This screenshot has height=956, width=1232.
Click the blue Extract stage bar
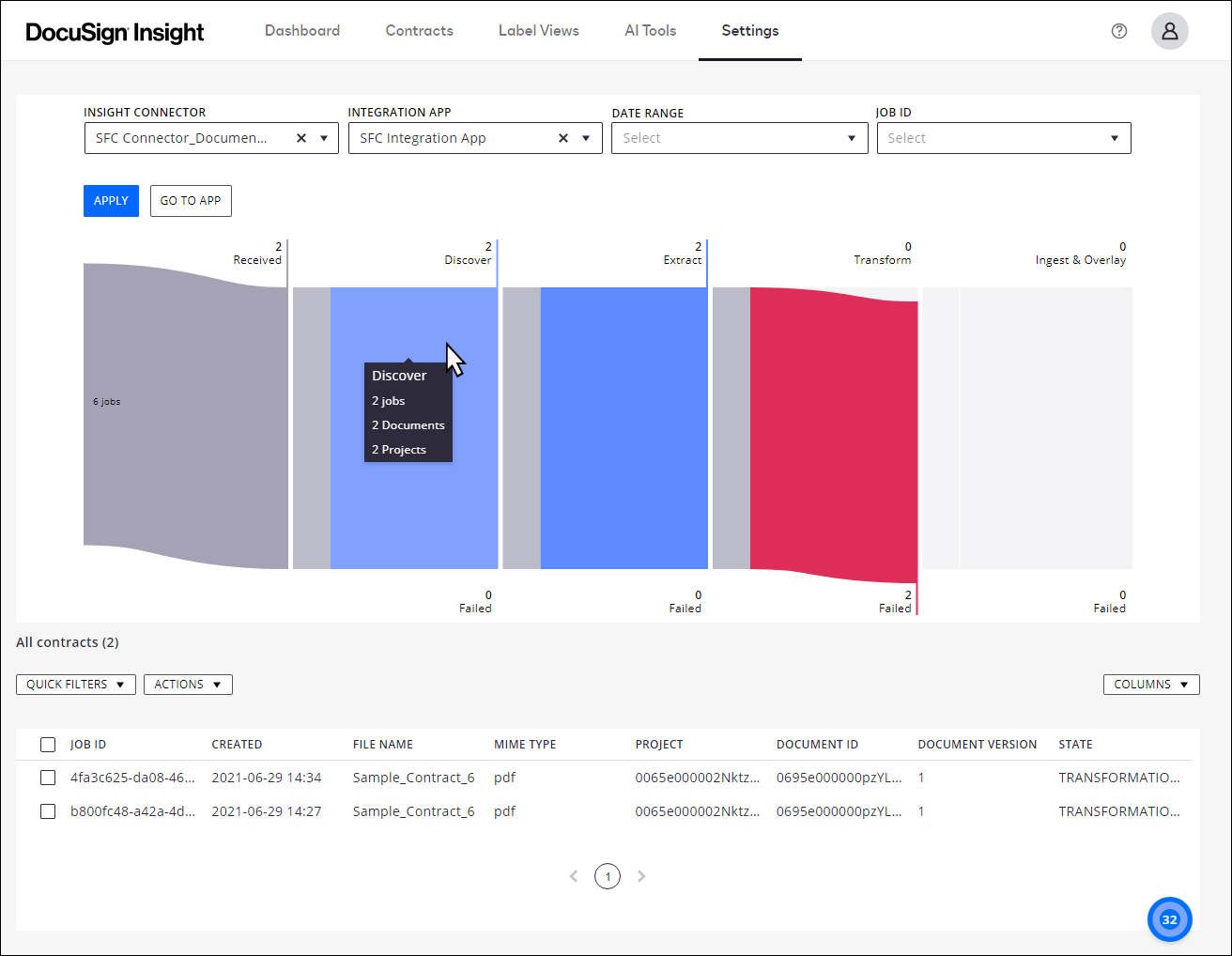[624, 428]
